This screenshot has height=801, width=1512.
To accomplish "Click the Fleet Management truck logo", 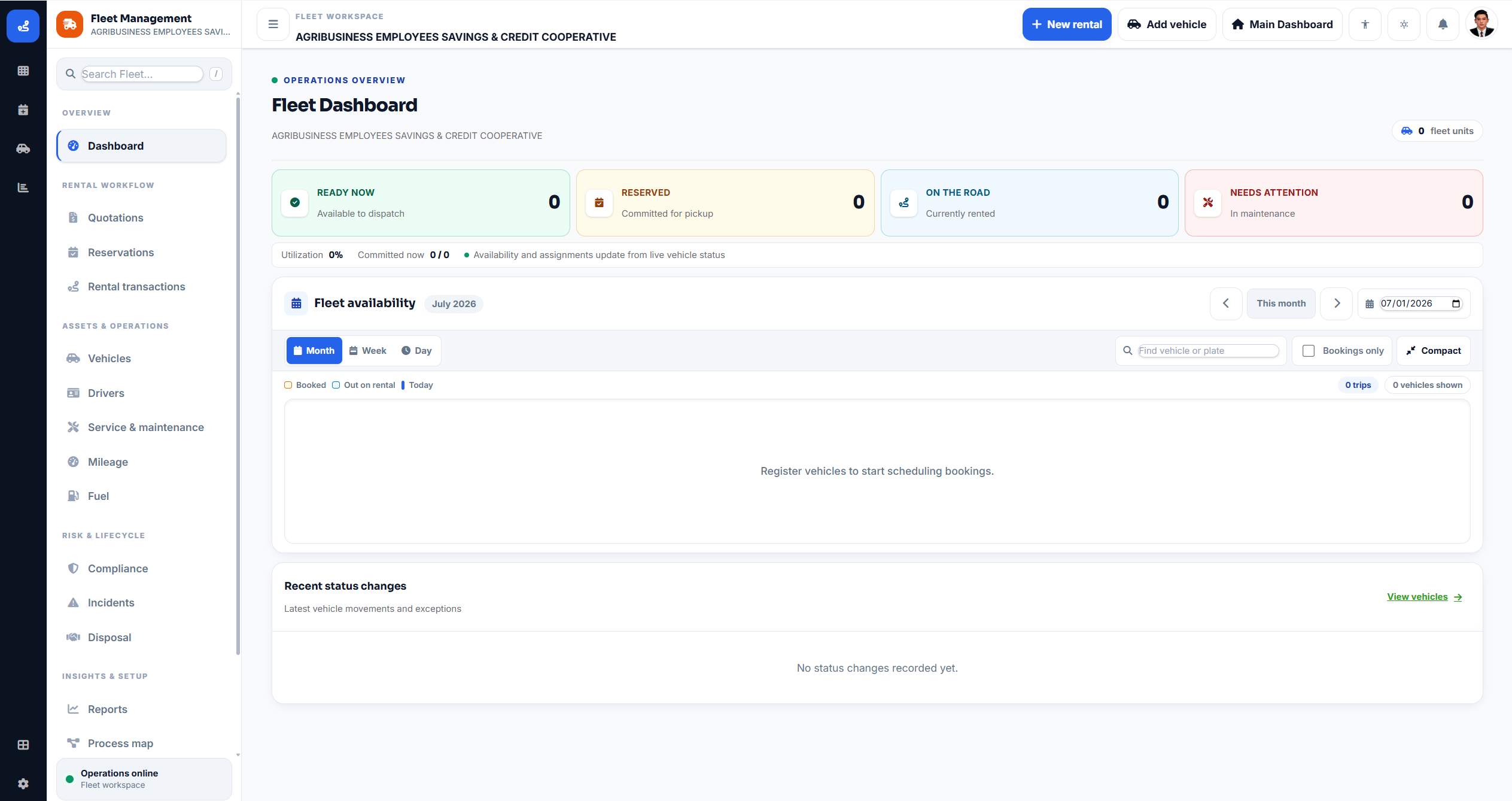I will click(x=69, y=25).
